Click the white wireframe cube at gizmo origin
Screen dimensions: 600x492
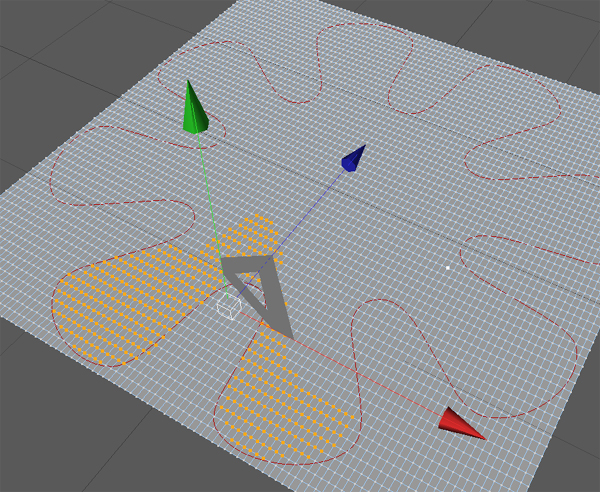click(x=229, y=307)
